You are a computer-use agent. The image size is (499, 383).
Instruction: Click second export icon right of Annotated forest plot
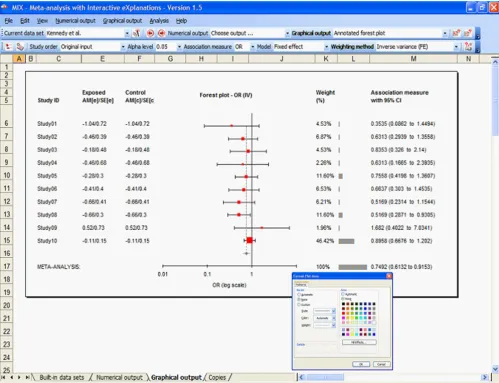click(x=468, y=33)
